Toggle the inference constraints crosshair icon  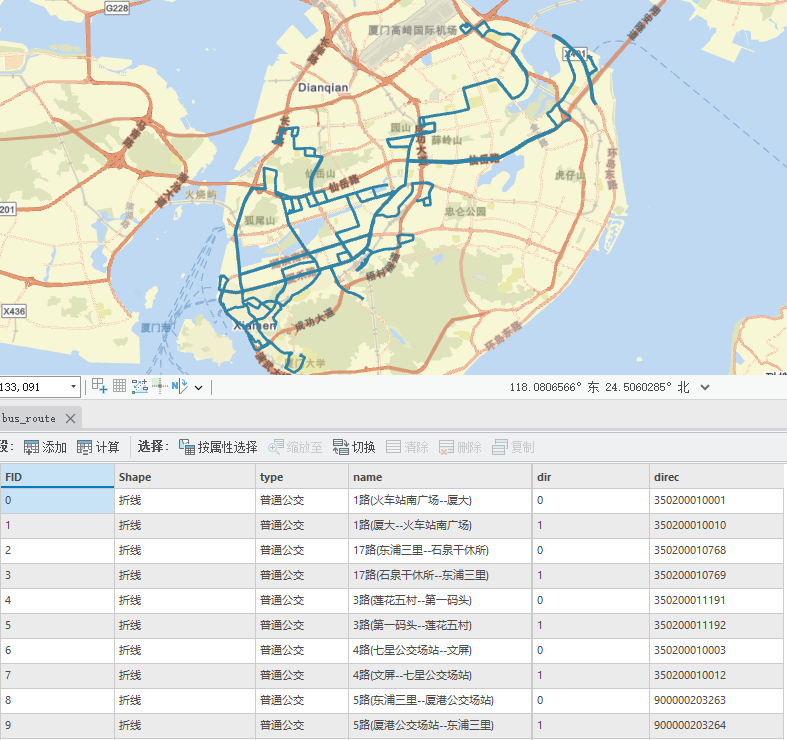coord(160,386)
